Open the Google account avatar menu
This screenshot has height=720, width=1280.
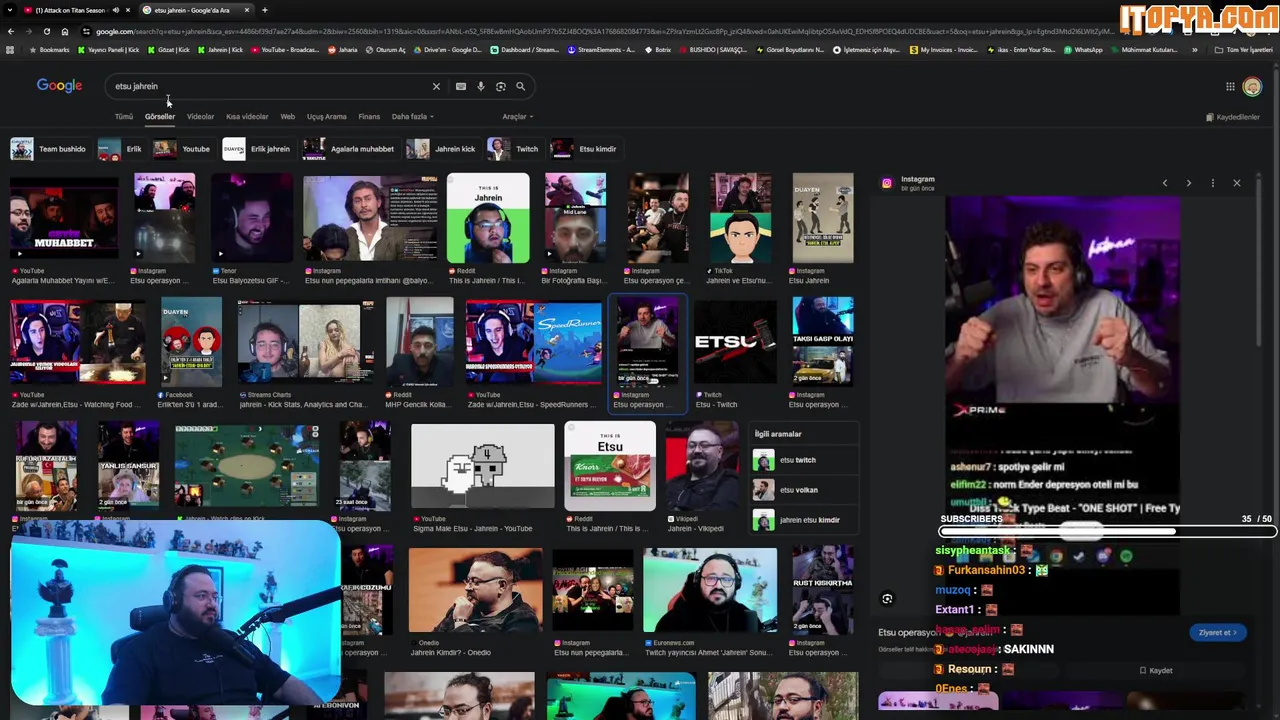pyautogui.click(x=1252, y=87)
